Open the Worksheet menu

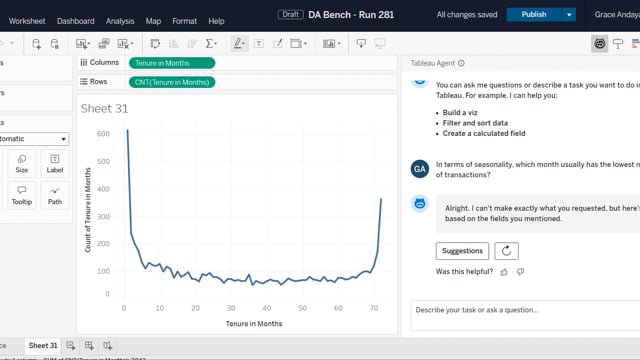27,21
